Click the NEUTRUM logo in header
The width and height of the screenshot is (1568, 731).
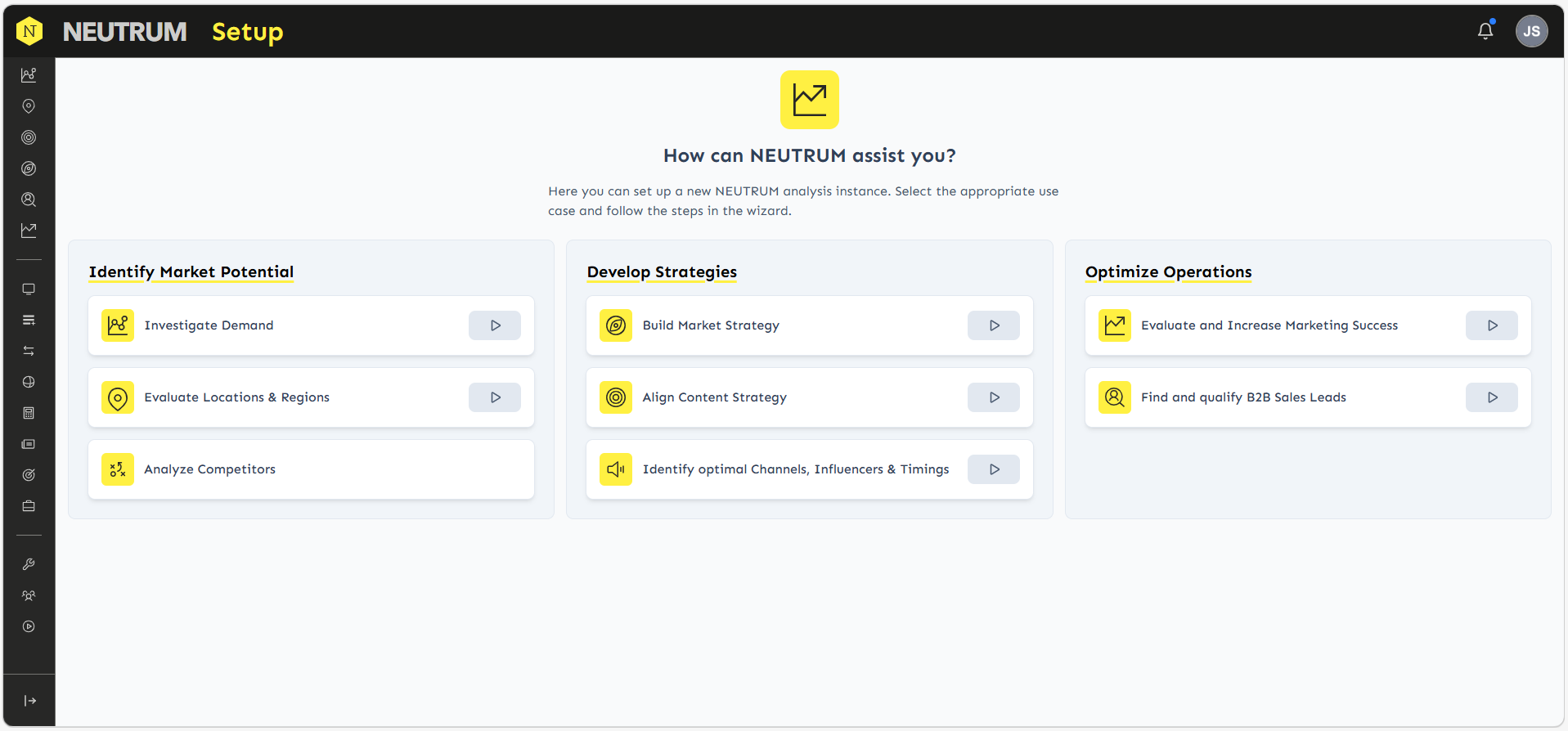click(29, 31)
